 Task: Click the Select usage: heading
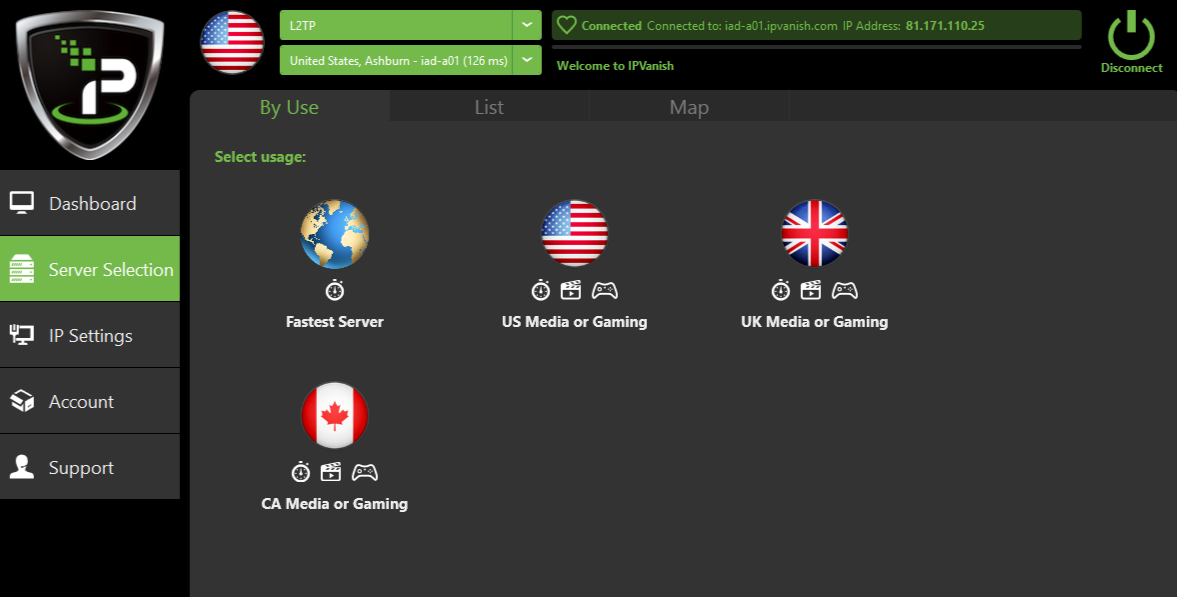pyautogui.click(x=260, y=156)
